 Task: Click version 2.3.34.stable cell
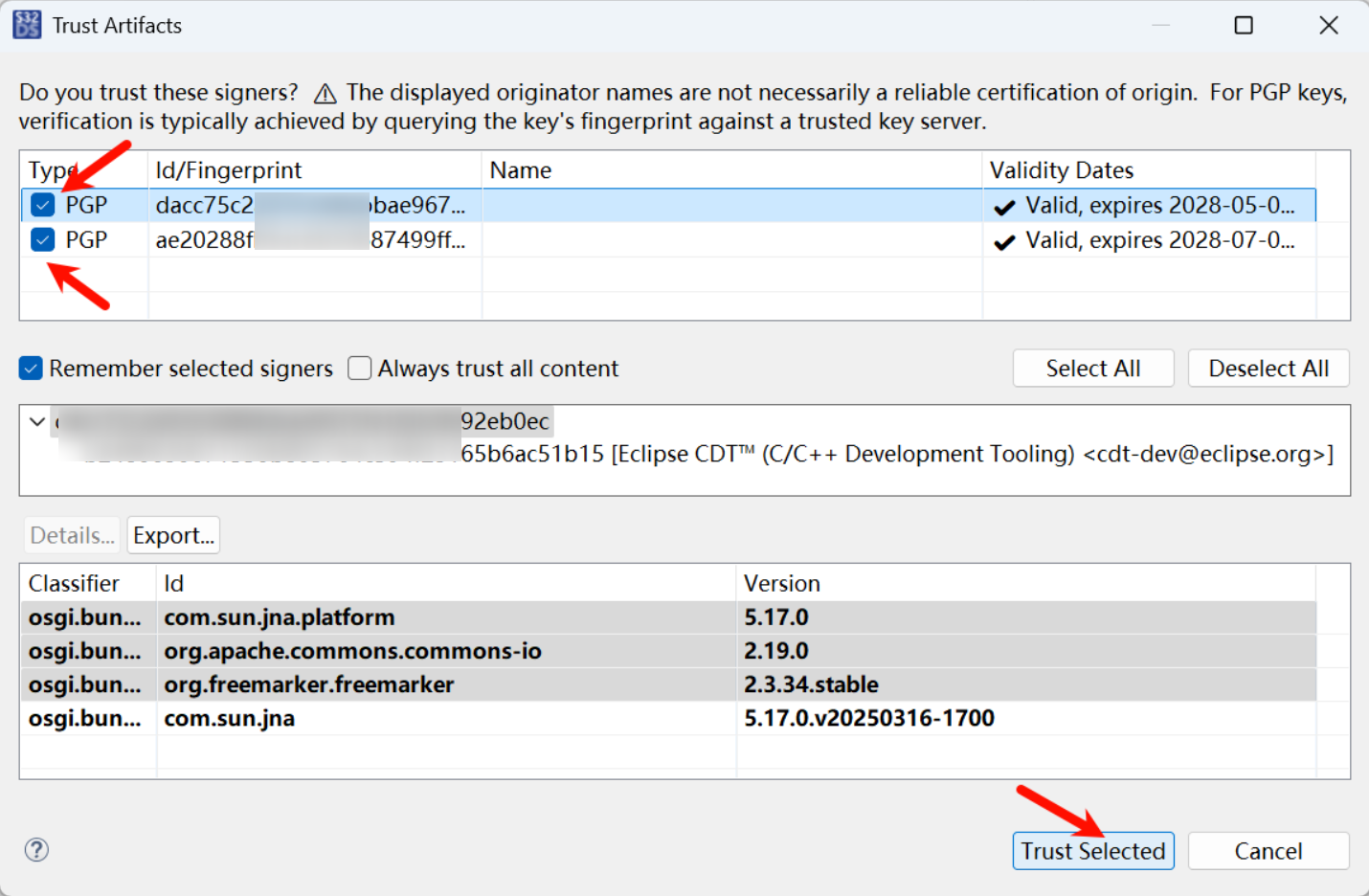(x=1026, y=684)
